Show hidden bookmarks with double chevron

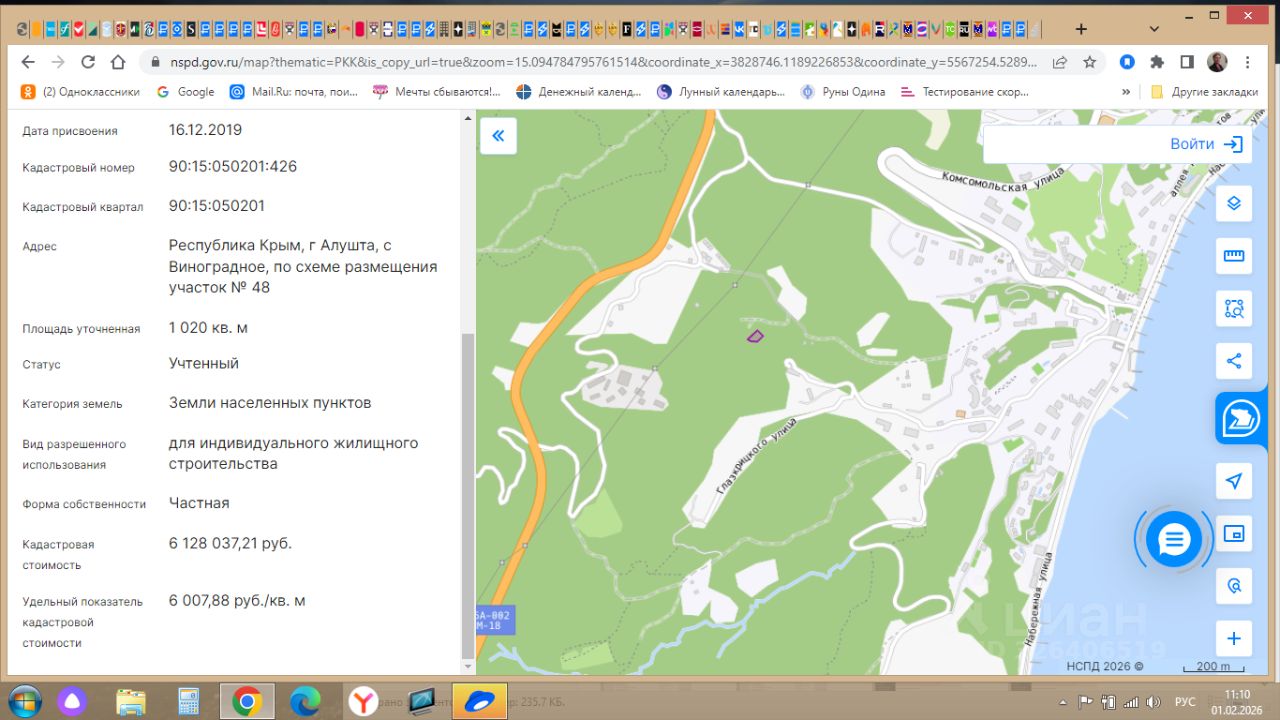click(x=1127, y=92)
